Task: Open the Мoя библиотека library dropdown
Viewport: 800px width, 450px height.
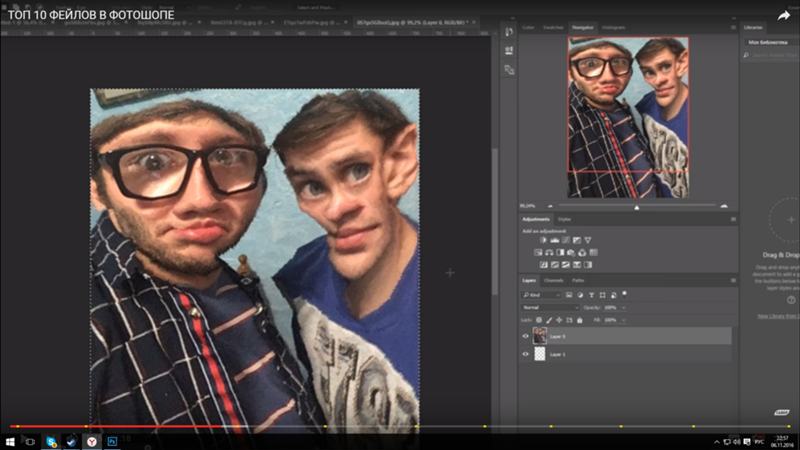Action: tap(771, 42)
